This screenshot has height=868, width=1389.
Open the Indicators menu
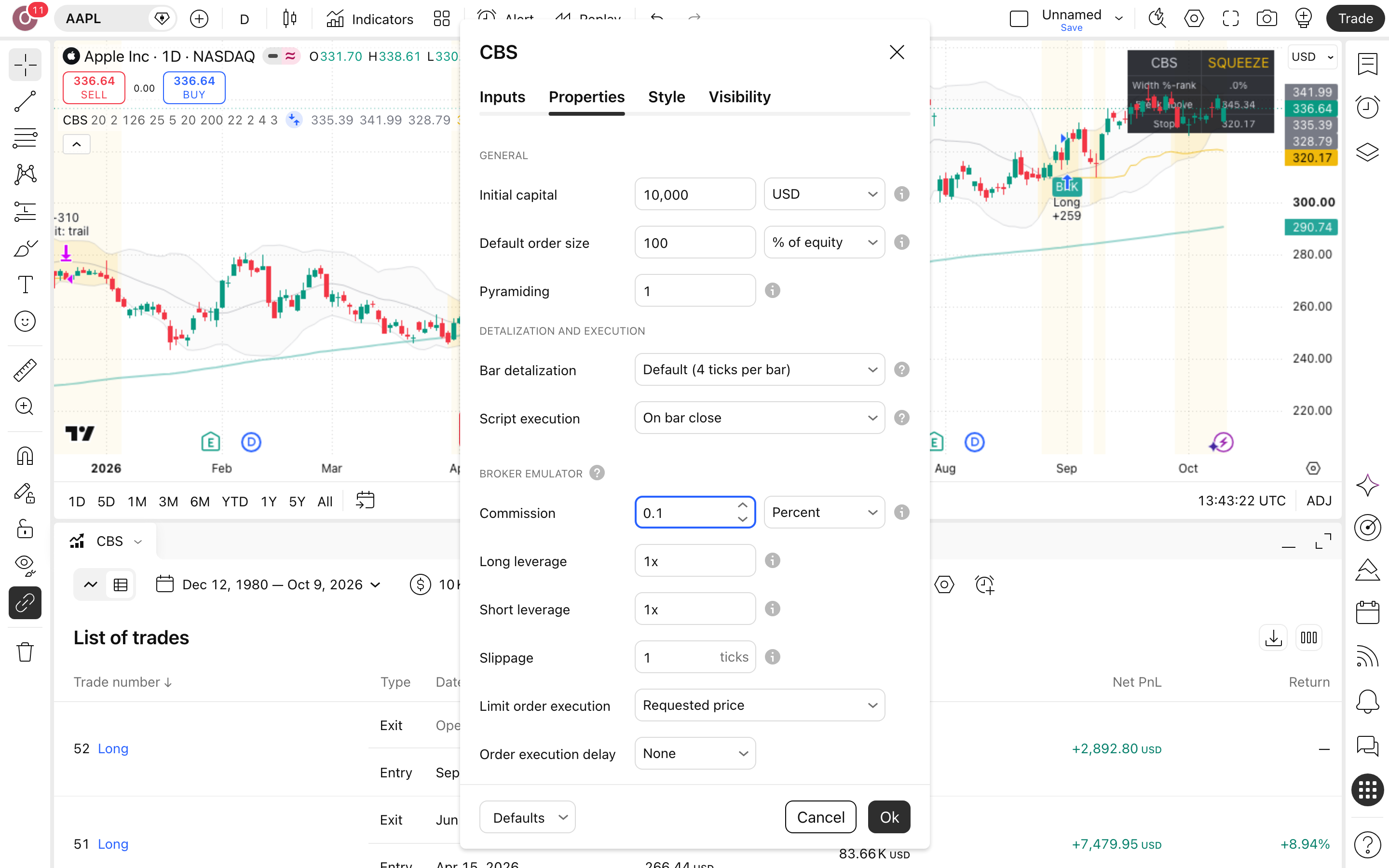click(x=369, y=19)
